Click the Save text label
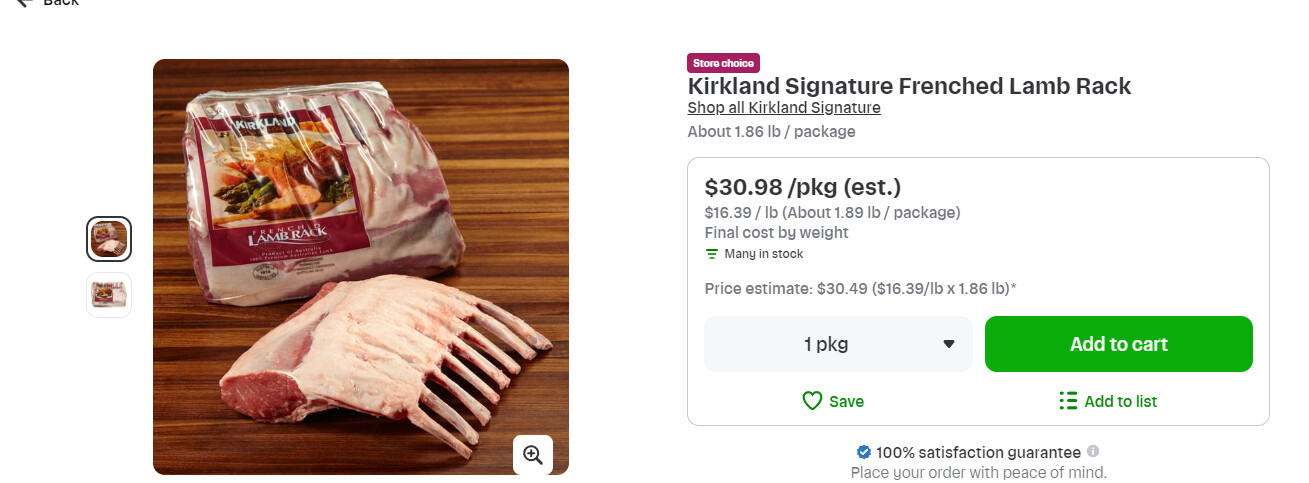 (846, 402)
